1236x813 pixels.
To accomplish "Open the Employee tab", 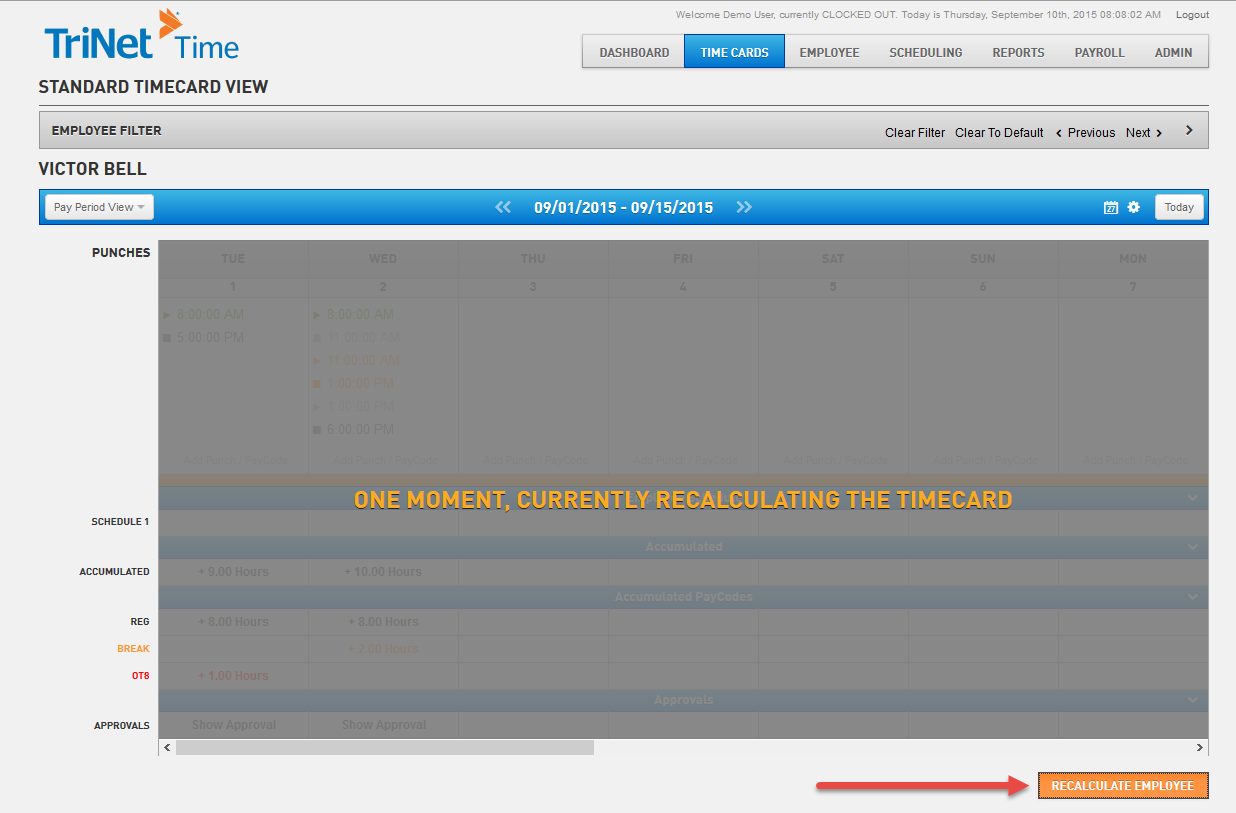I will (x=829, y=52).
